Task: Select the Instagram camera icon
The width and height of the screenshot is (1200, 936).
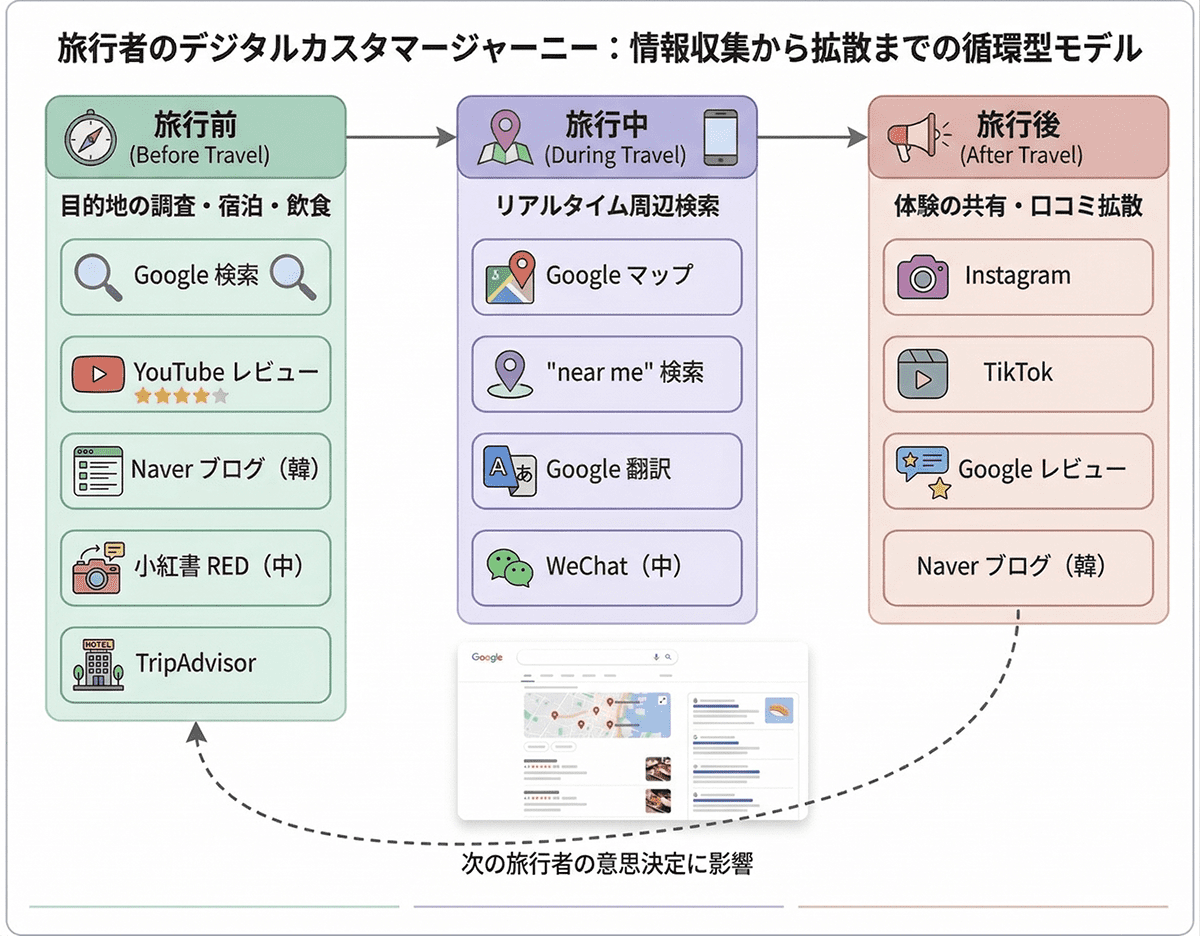Action: [x=922, y=277]
